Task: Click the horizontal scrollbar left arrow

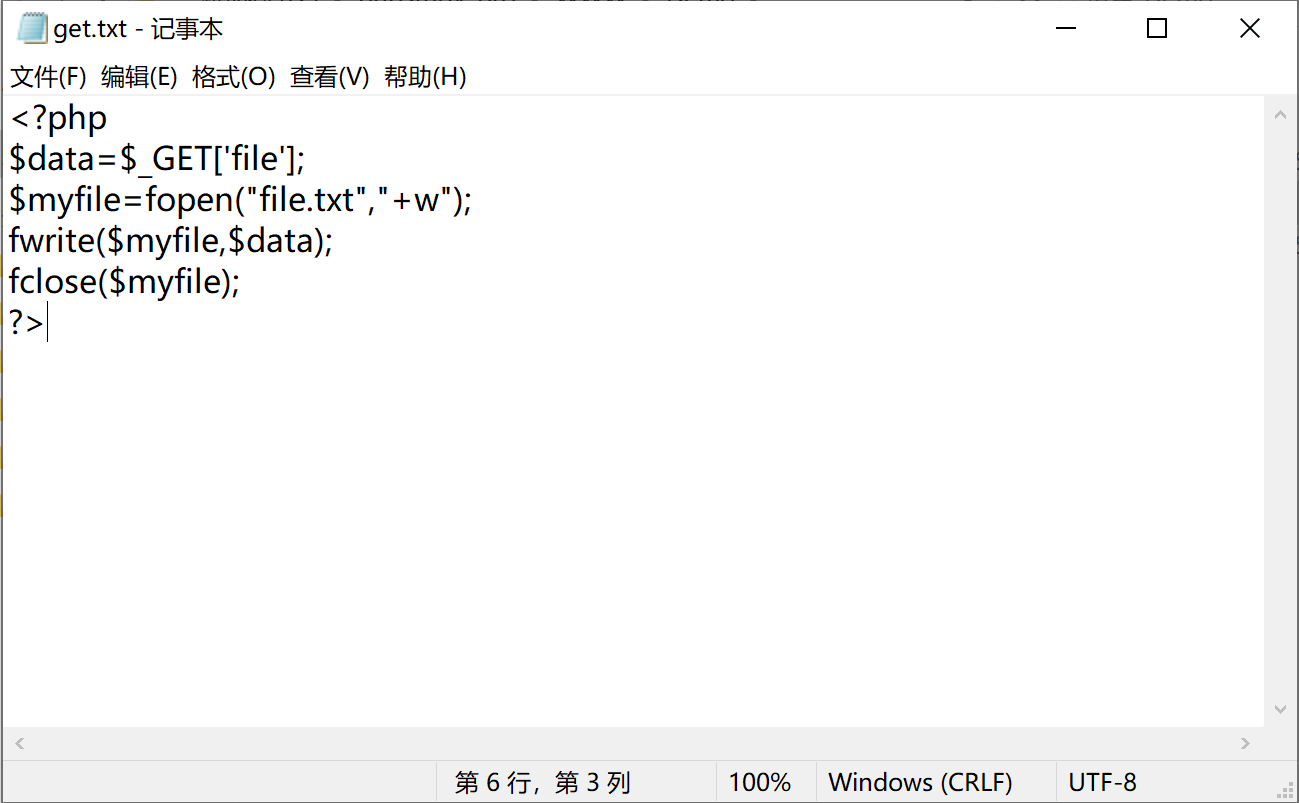Action: [x=19, y=743]
